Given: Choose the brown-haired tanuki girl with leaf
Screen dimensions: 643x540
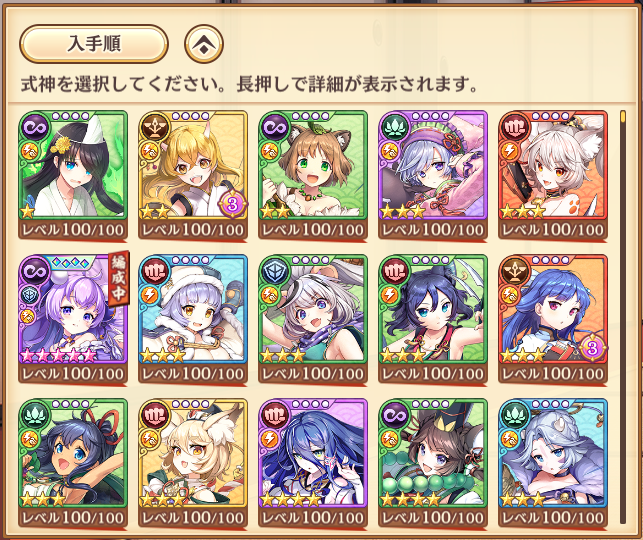Looking at the screenshot, I should pyautogui.click(x=313, y=175).
